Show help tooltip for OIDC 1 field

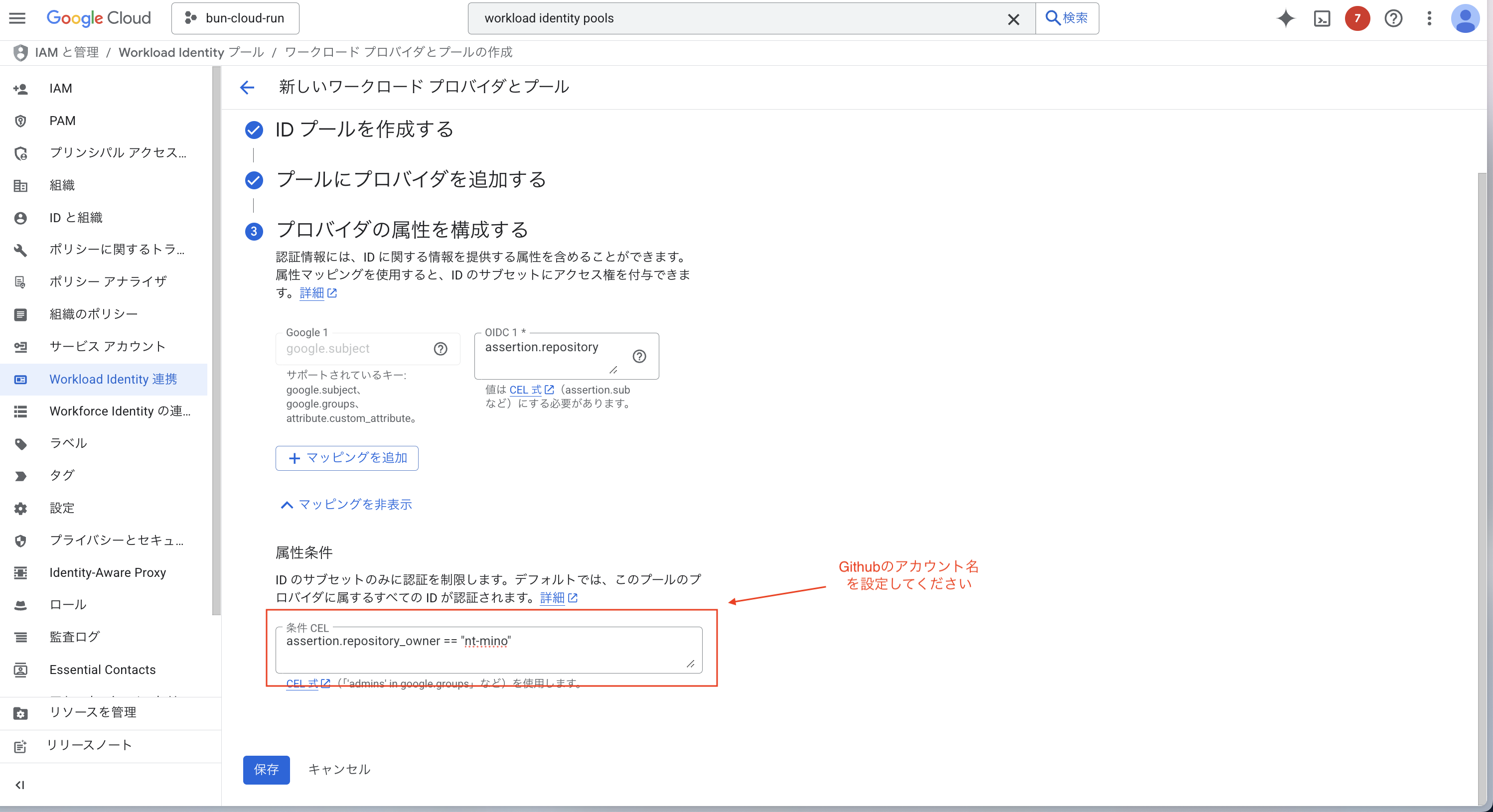click(639, 356)
